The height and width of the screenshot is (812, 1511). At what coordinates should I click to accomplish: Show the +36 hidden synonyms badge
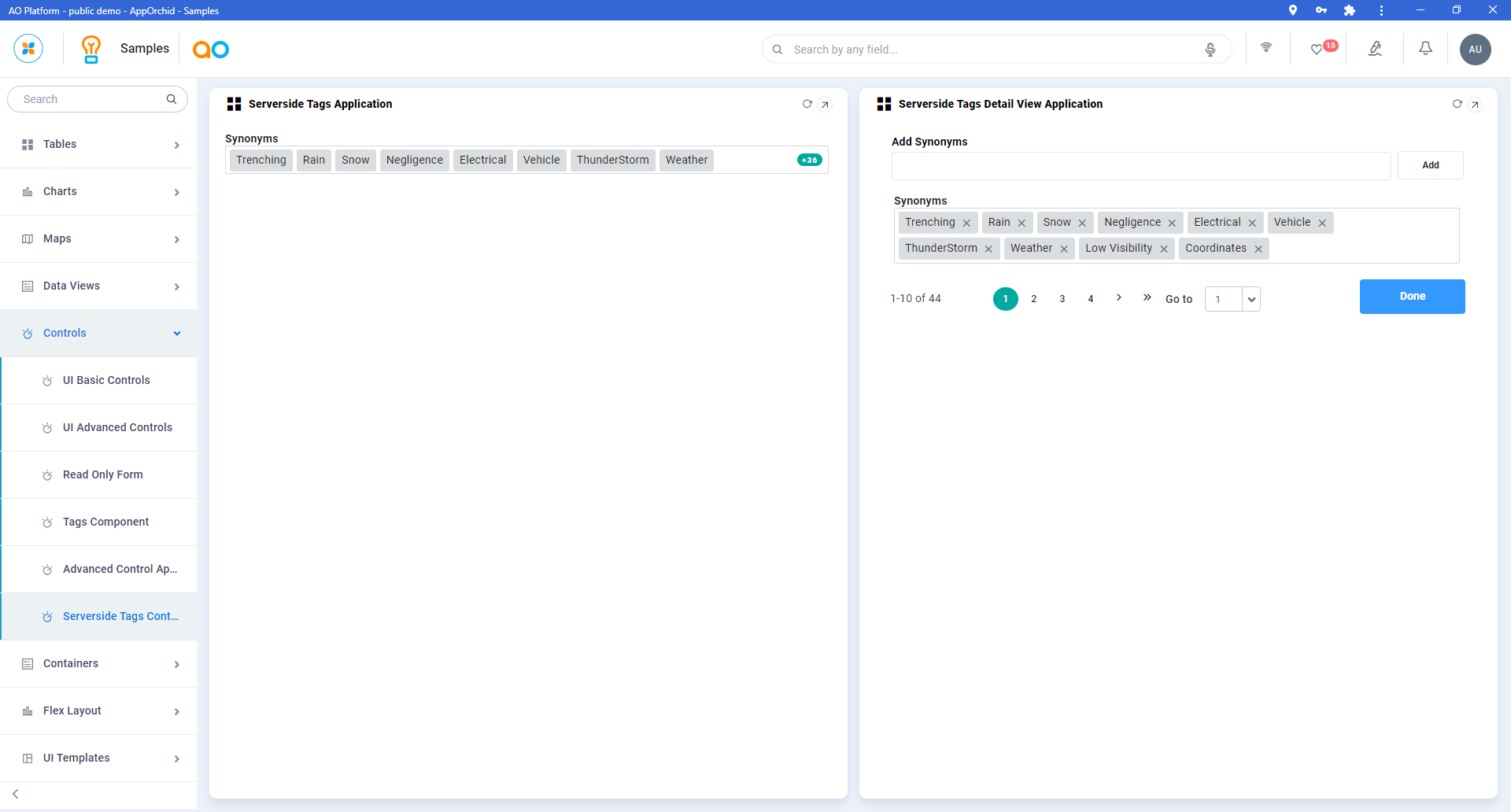pyautogui.click(x=809, y=161)
